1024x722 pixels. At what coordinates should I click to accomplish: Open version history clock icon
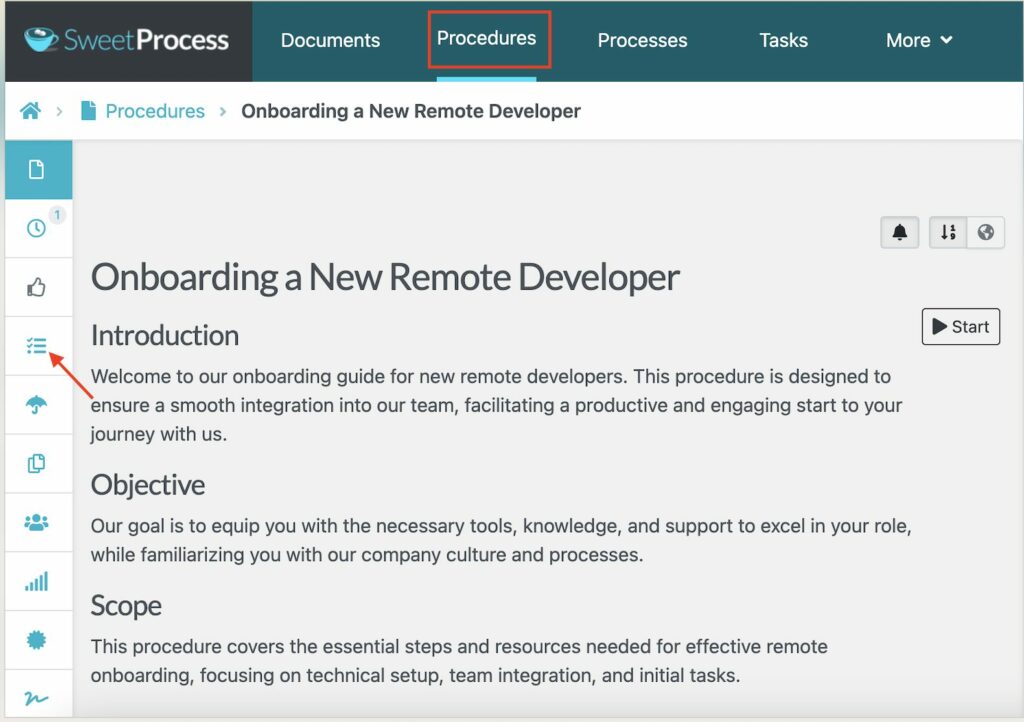[x=37, y=228]
